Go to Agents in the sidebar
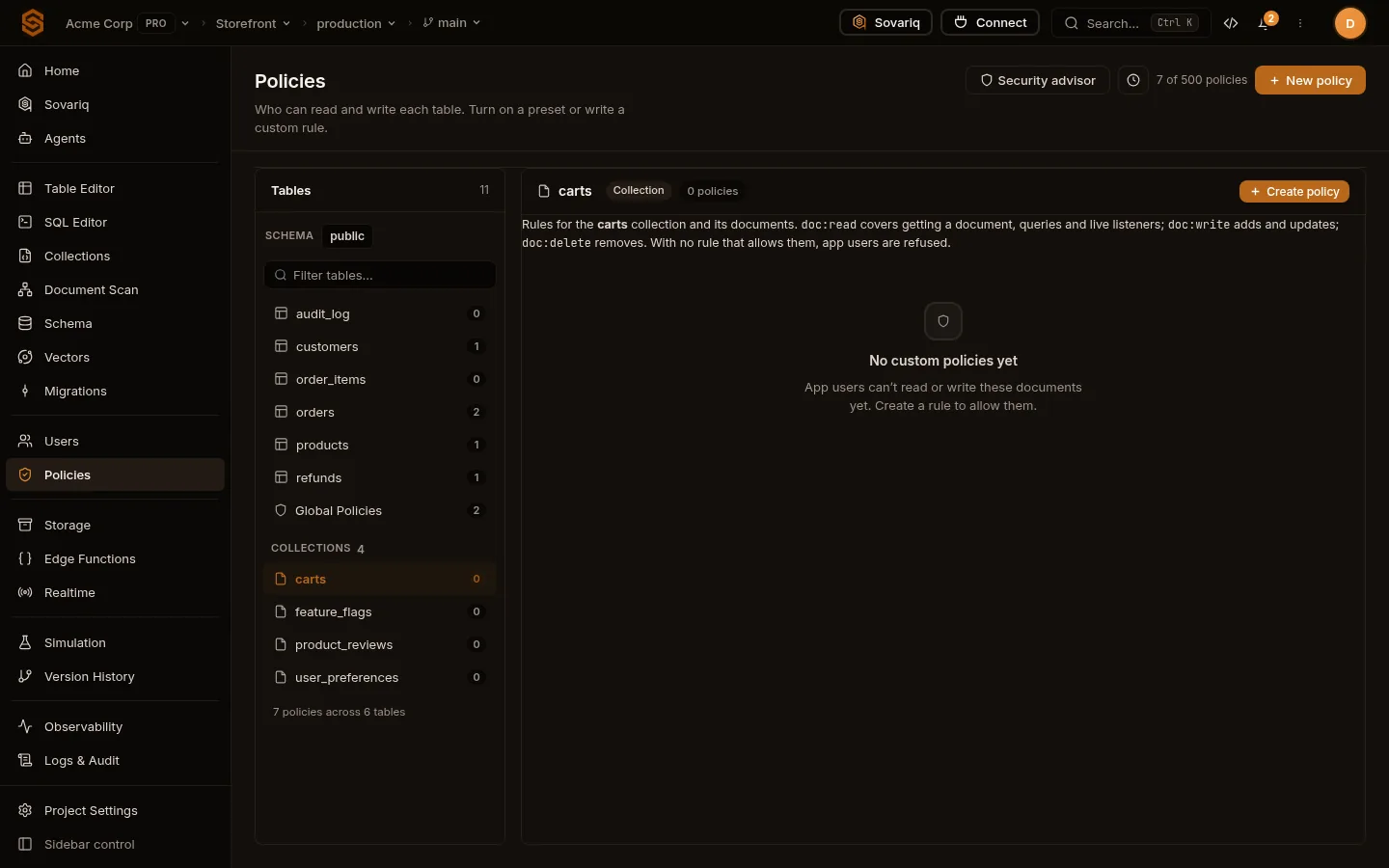This screenshot has width=1389, height=868. click(115, 138)
